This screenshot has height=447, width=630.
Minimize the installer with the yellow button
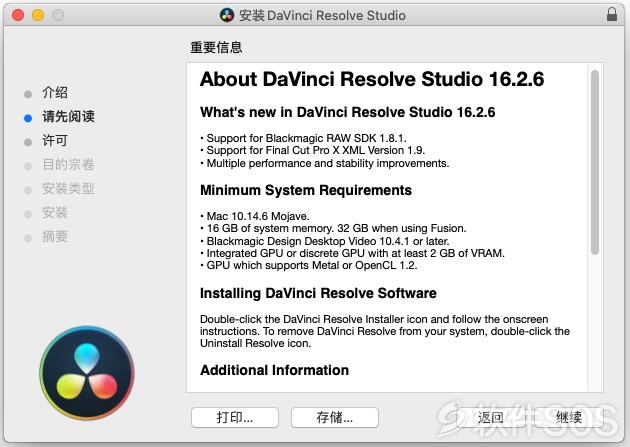(38, 15)
